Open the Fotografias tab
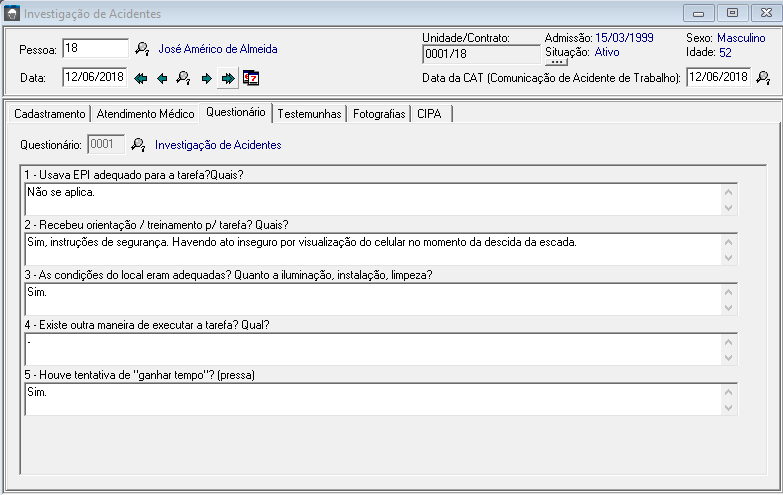 pyautogui.click(x=379, y=114)
